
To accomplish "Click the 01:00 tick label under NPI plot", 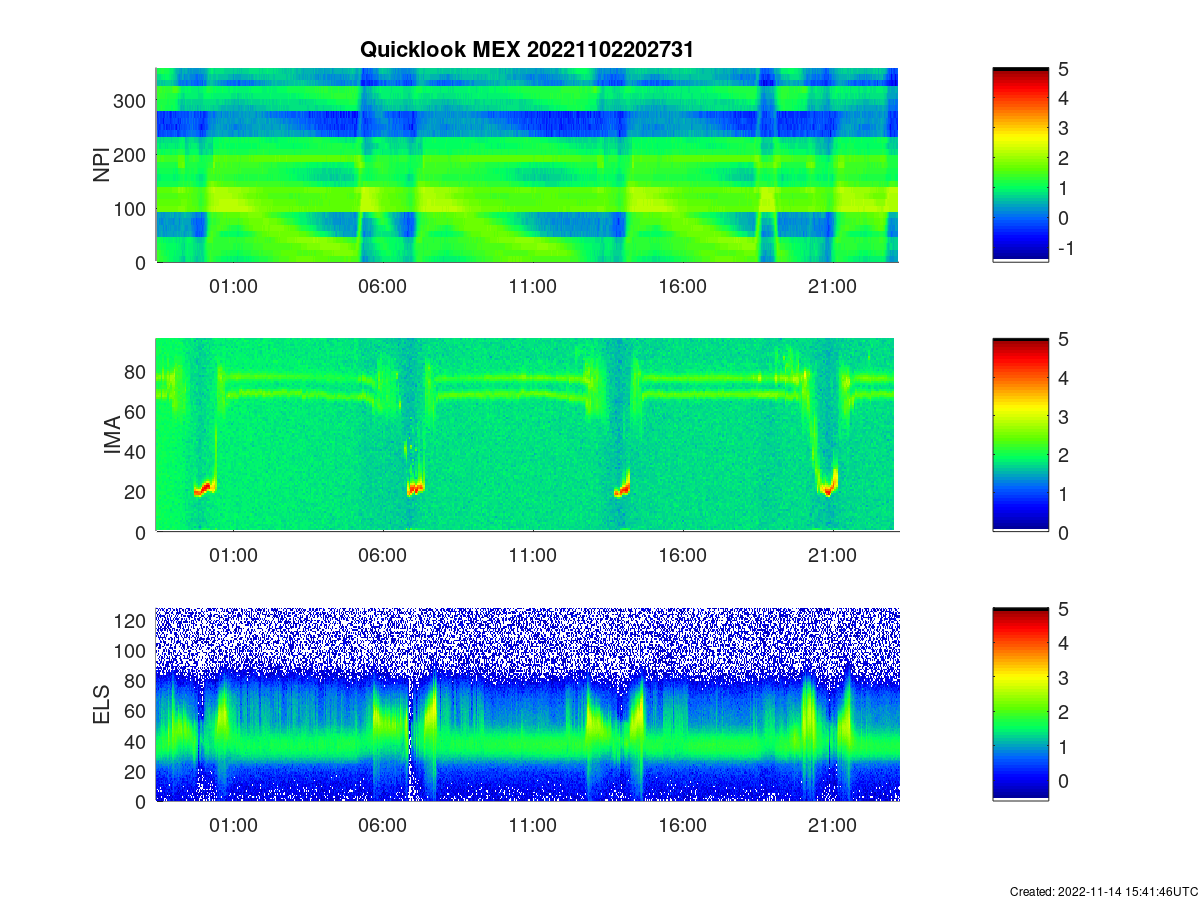I will click(233, 285).
